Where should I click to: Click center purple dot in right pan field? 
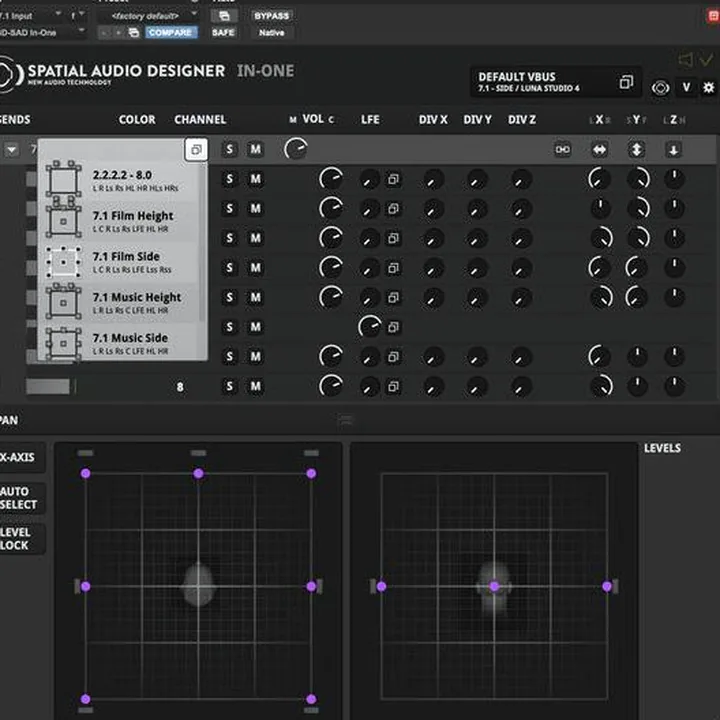tap(494, 586)
